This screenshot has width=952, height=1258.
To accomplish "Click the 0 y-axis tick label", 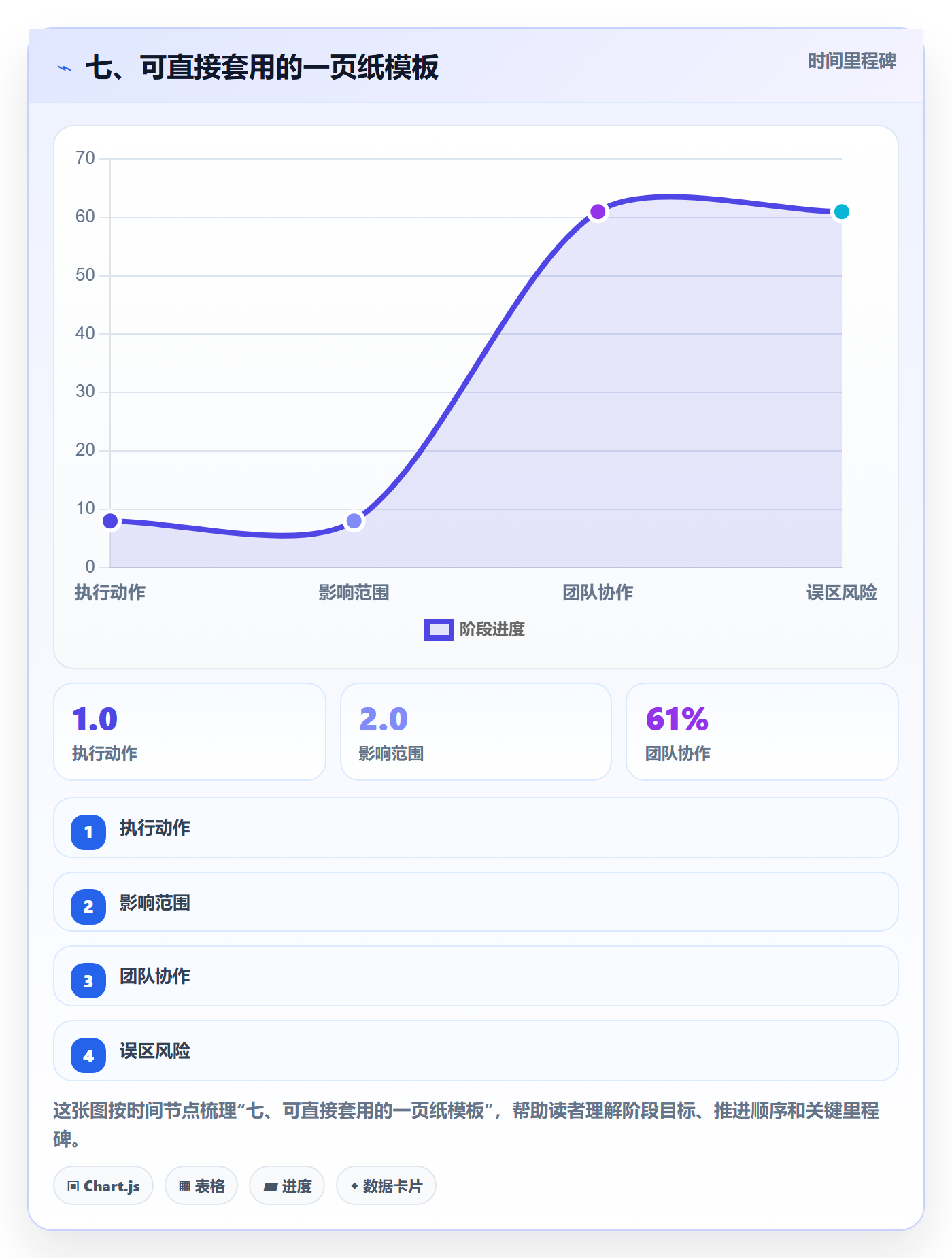I will (x=90, y=566).
